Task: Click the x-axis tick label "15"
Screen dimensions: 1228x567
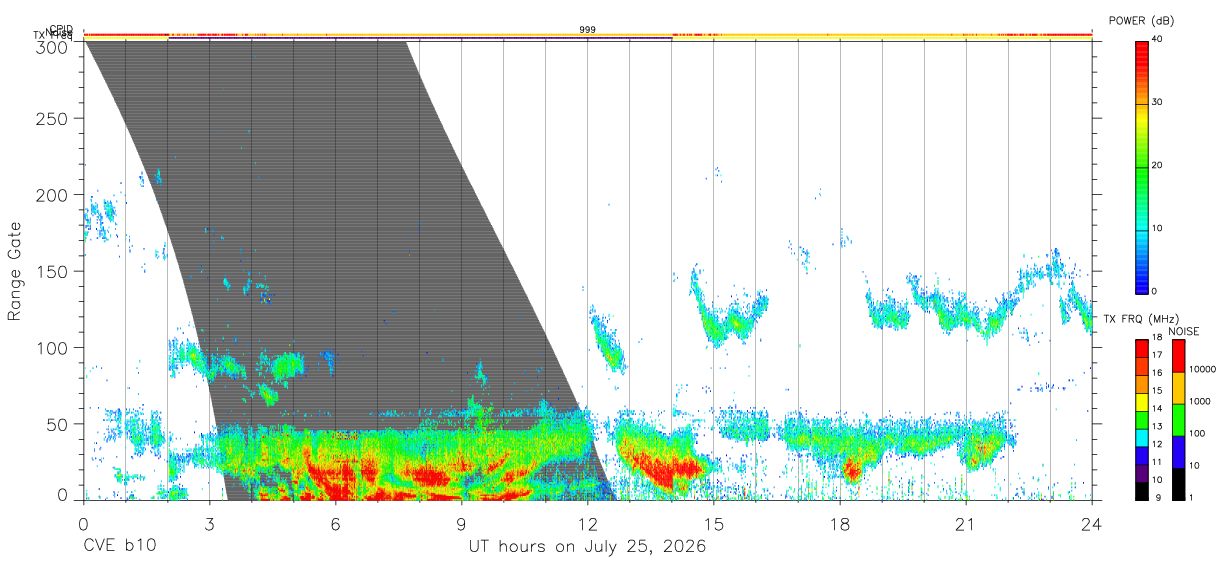Action: [x=713, y=523]
